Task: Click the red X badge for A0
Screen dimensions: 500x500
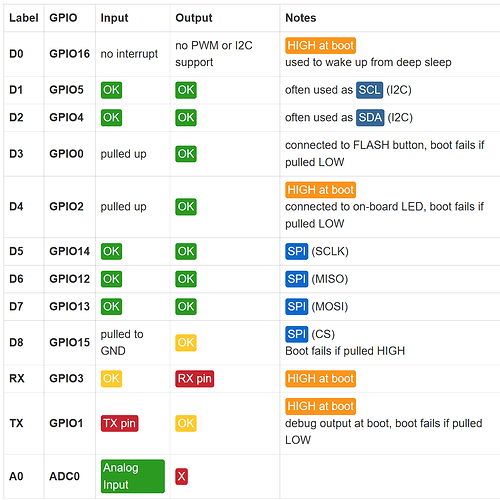Action: 181,476
